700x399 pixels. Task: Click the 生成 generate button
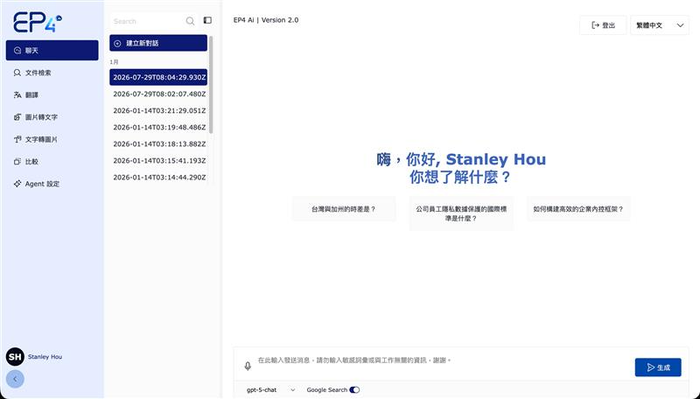pyautogui.click(x=658, y=367)
